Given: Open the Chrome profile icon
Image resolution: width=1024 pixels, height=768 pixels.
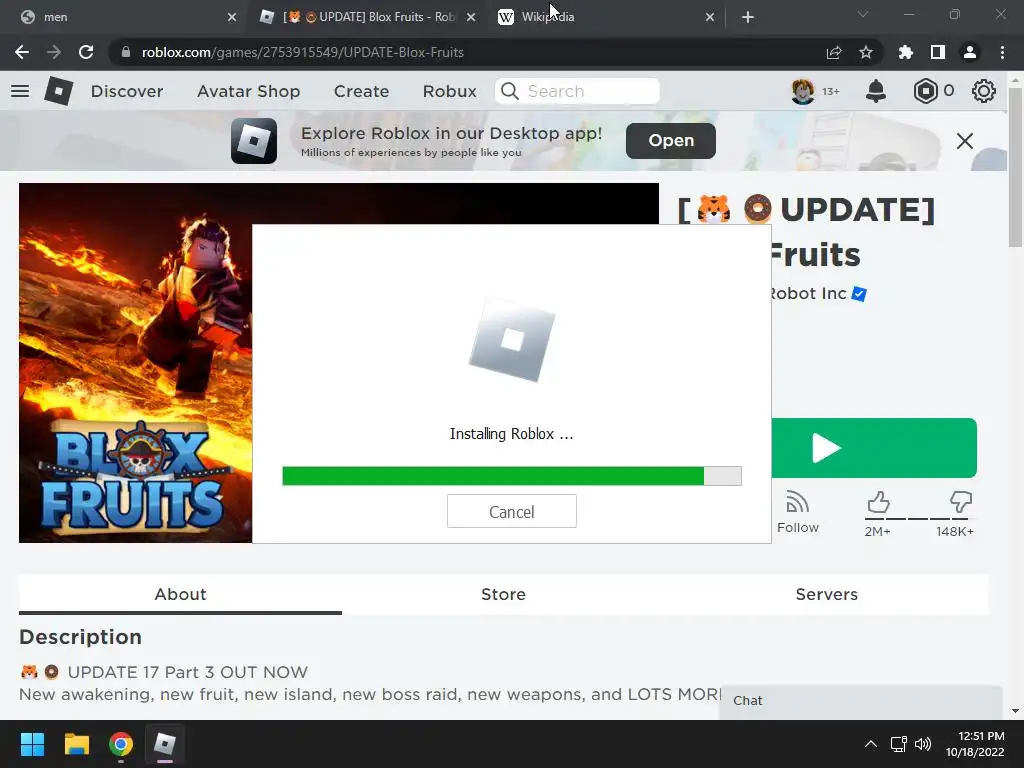Looking at the screenshot, I should coord(970,52).
